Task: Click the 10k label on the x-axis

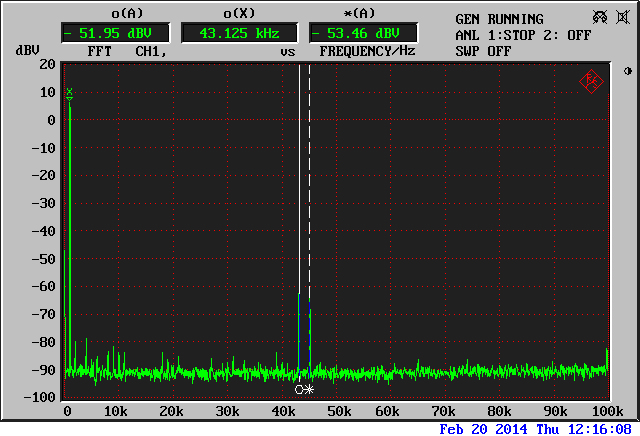Action: (116, 411)
